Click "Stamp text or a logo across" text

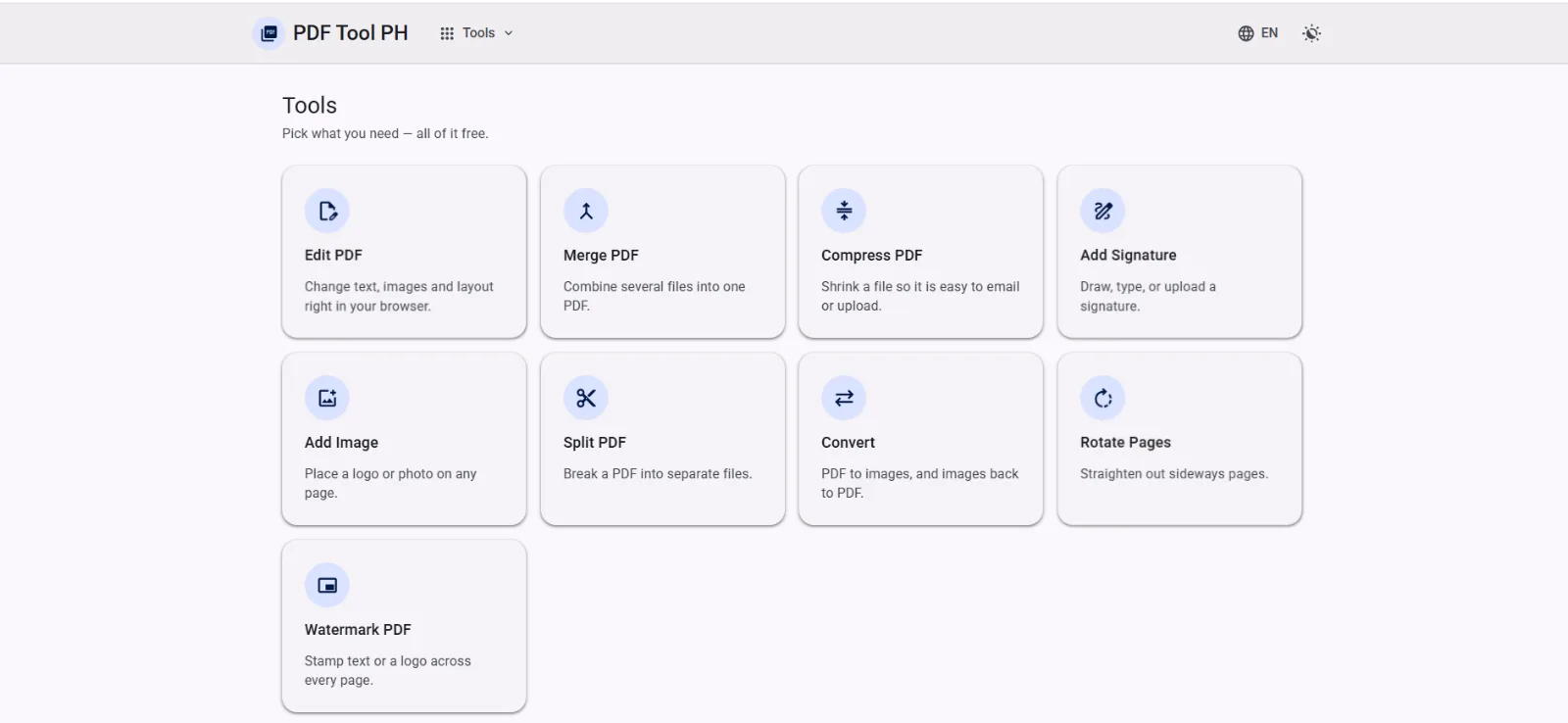pos(387,670)
